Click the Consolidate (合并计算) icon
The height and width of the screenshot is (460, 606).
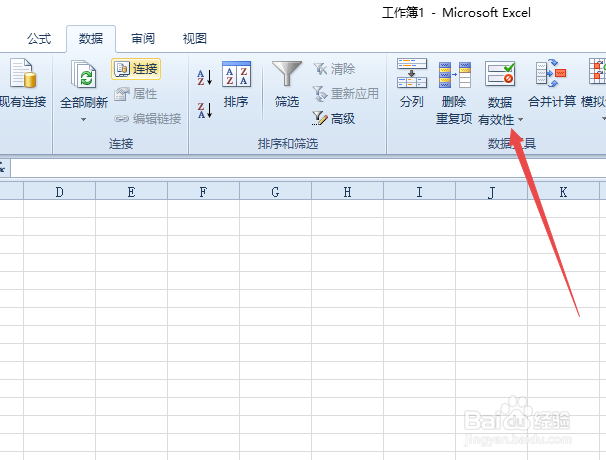pyautogui.click(x=552, y=73)
